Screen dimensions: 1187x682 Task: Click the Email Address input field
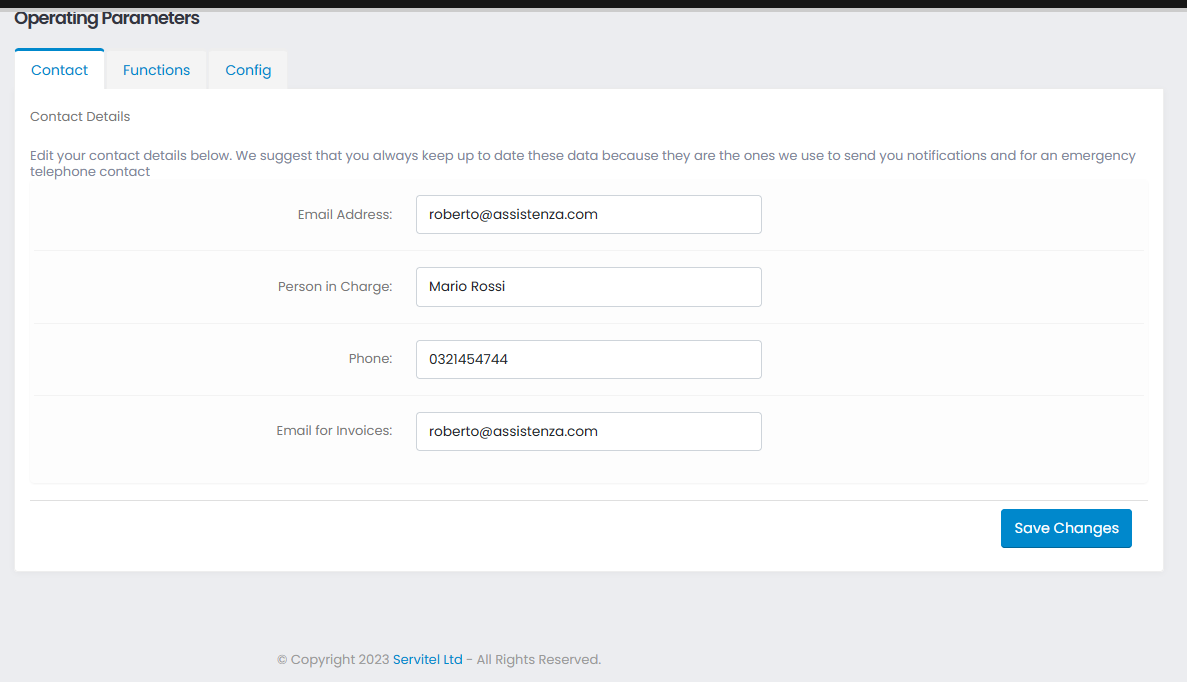pos(588,214)
